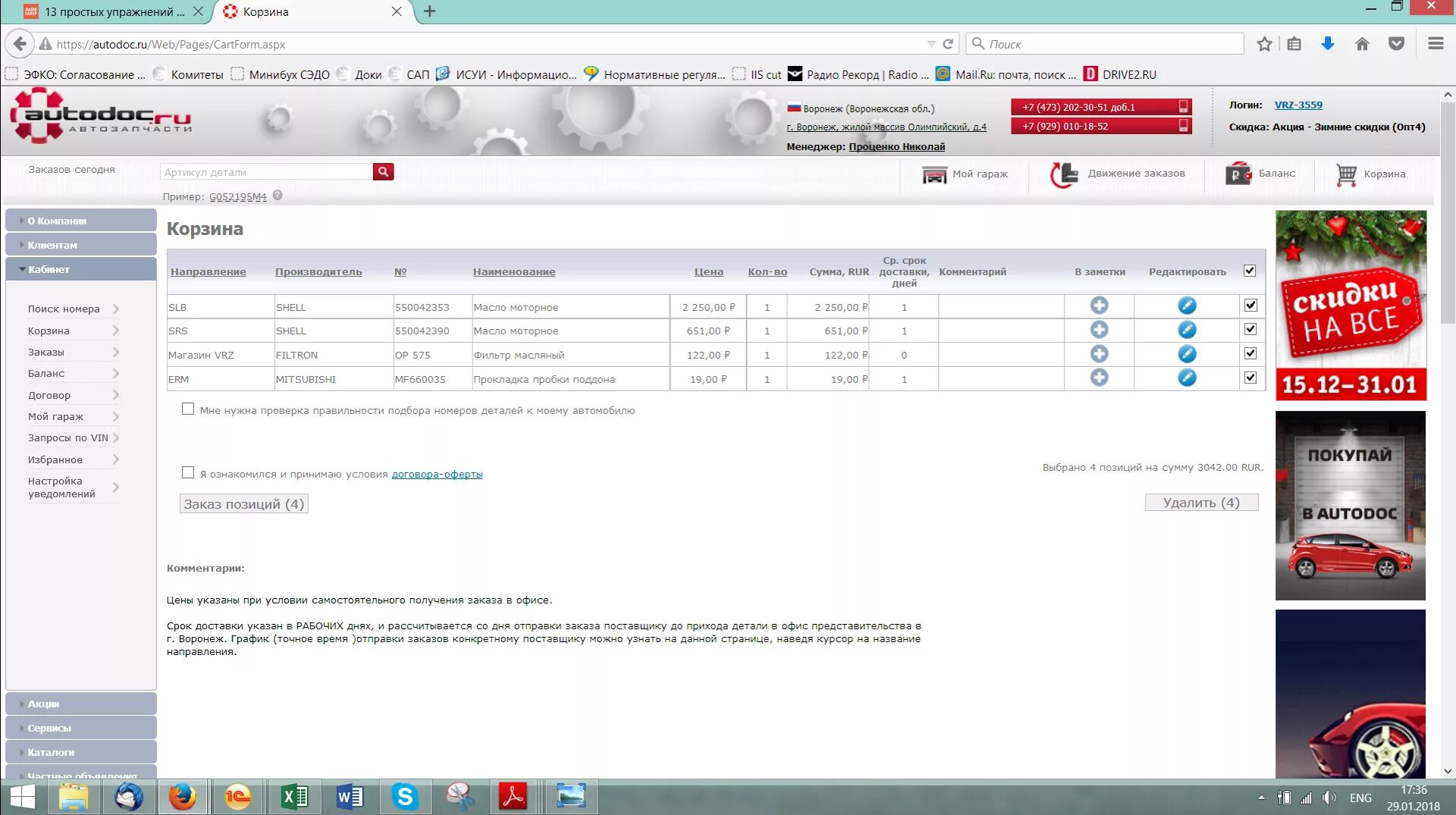Open the Баланс wallet icon

1238,174
